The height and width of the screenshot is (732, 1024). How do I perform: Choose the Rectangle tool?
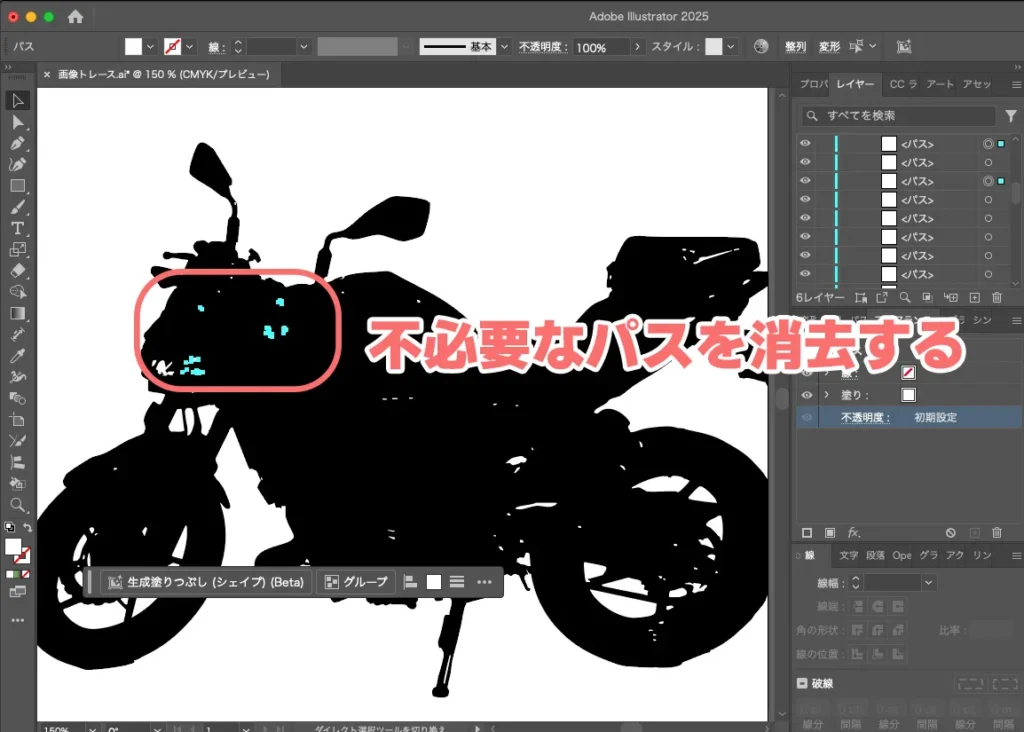pos(17,186)
